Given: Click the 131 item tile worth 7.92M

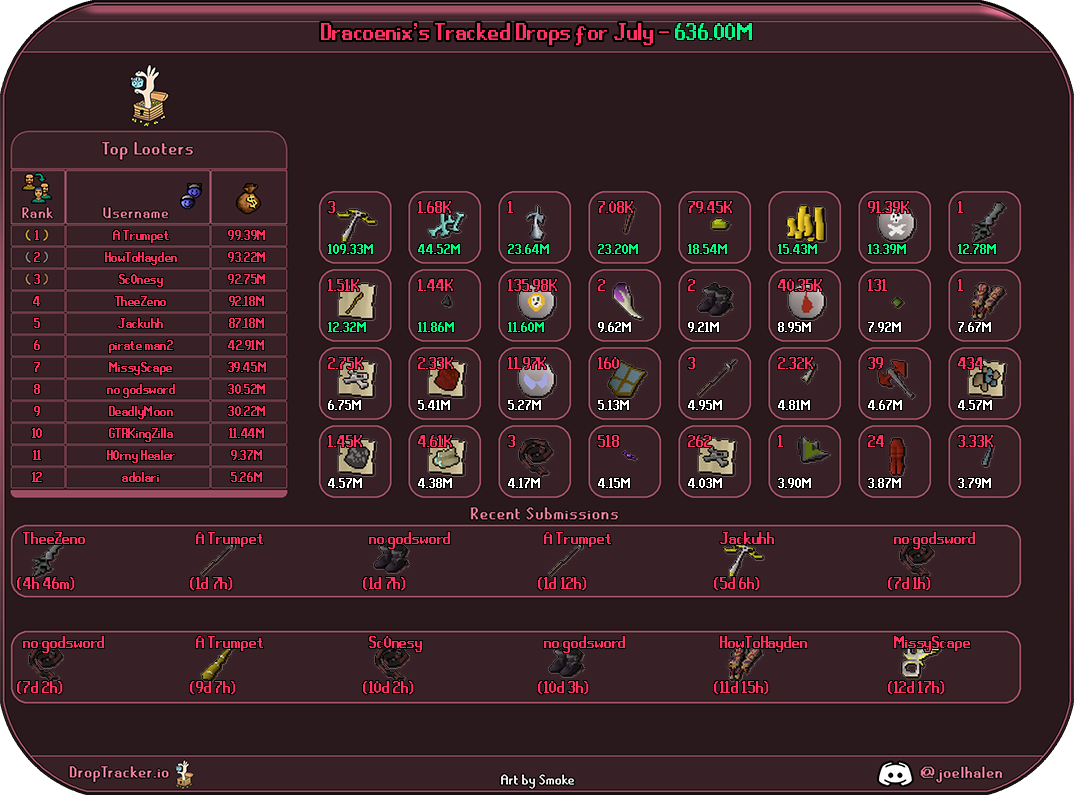Looking at the screenshot, I should click(895, 305).
